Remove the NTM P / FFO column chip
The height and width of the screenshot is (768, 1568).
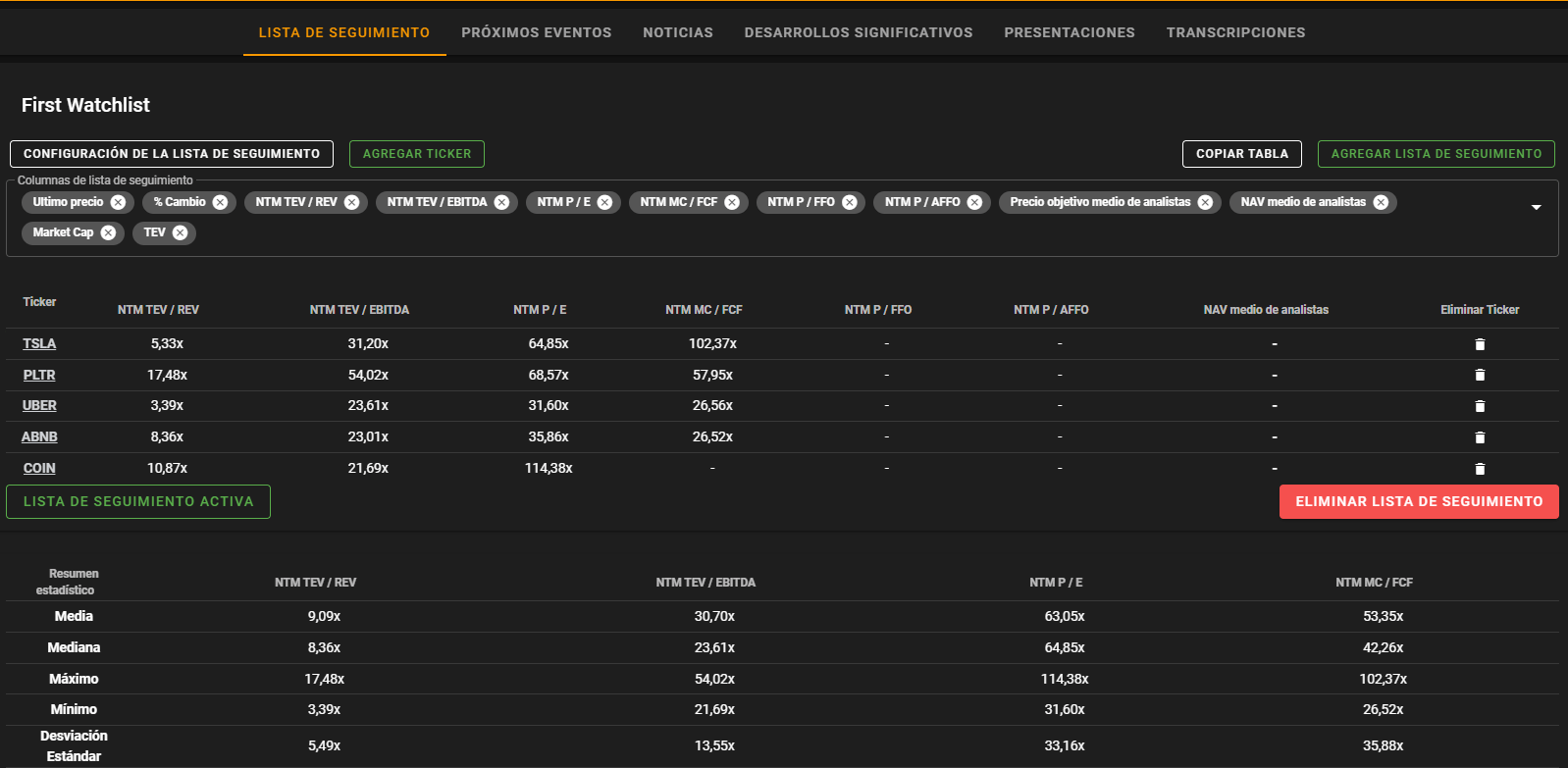point(849,202)
